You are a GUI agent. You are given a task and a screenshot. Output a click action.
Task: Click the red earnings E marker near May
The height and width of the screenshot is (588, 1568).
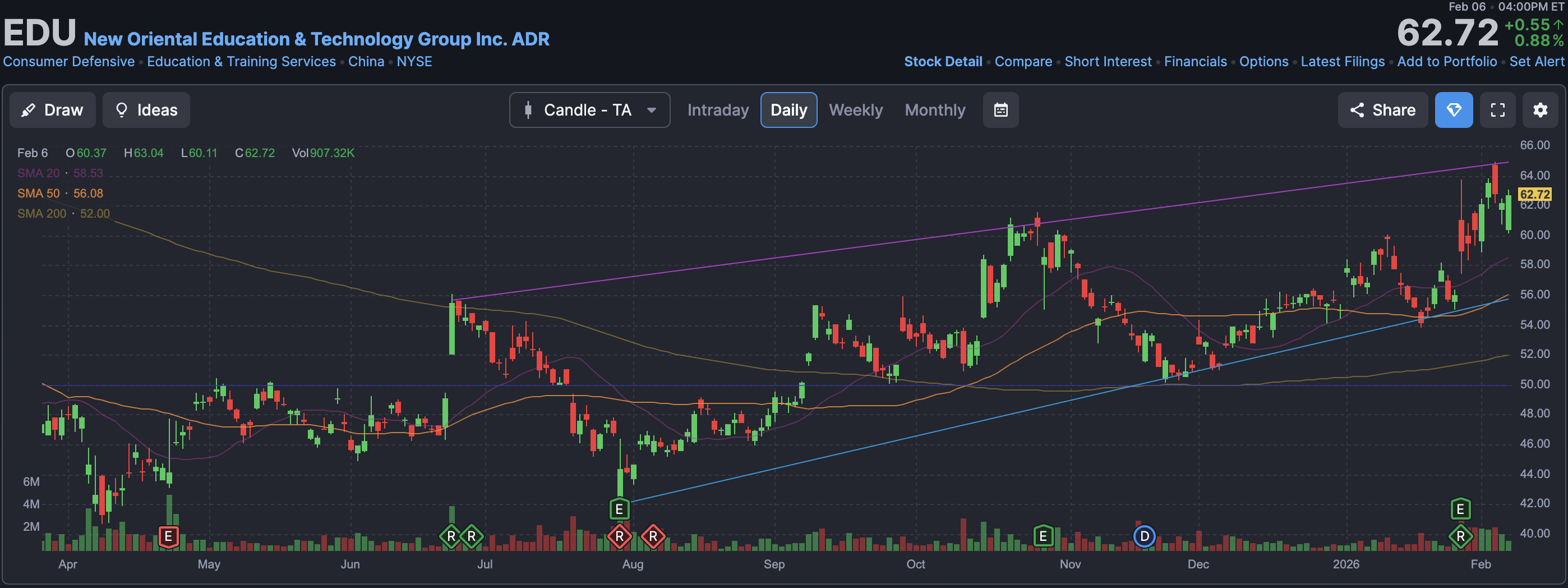point(169,537)
